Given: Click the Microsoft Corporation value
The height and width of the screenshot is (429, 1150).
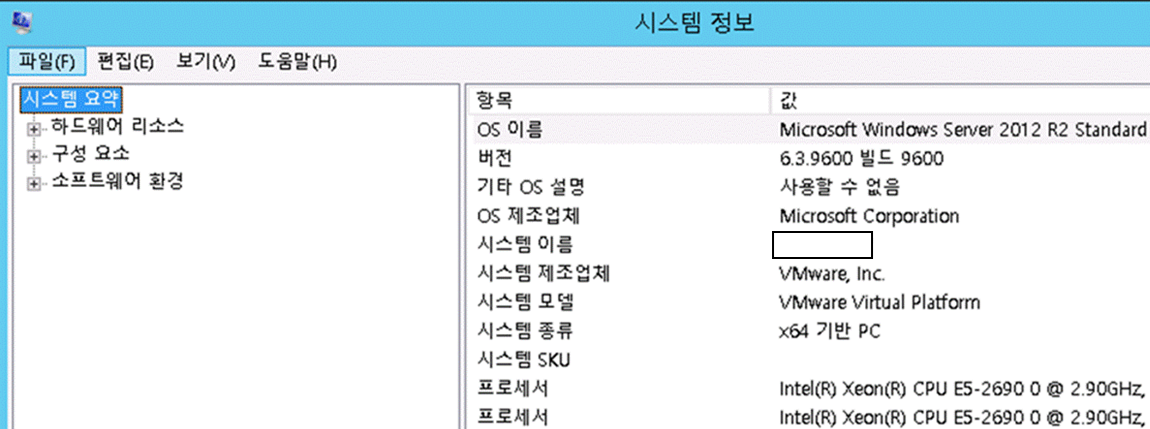Looking at the screenshot, I should 869,216.
